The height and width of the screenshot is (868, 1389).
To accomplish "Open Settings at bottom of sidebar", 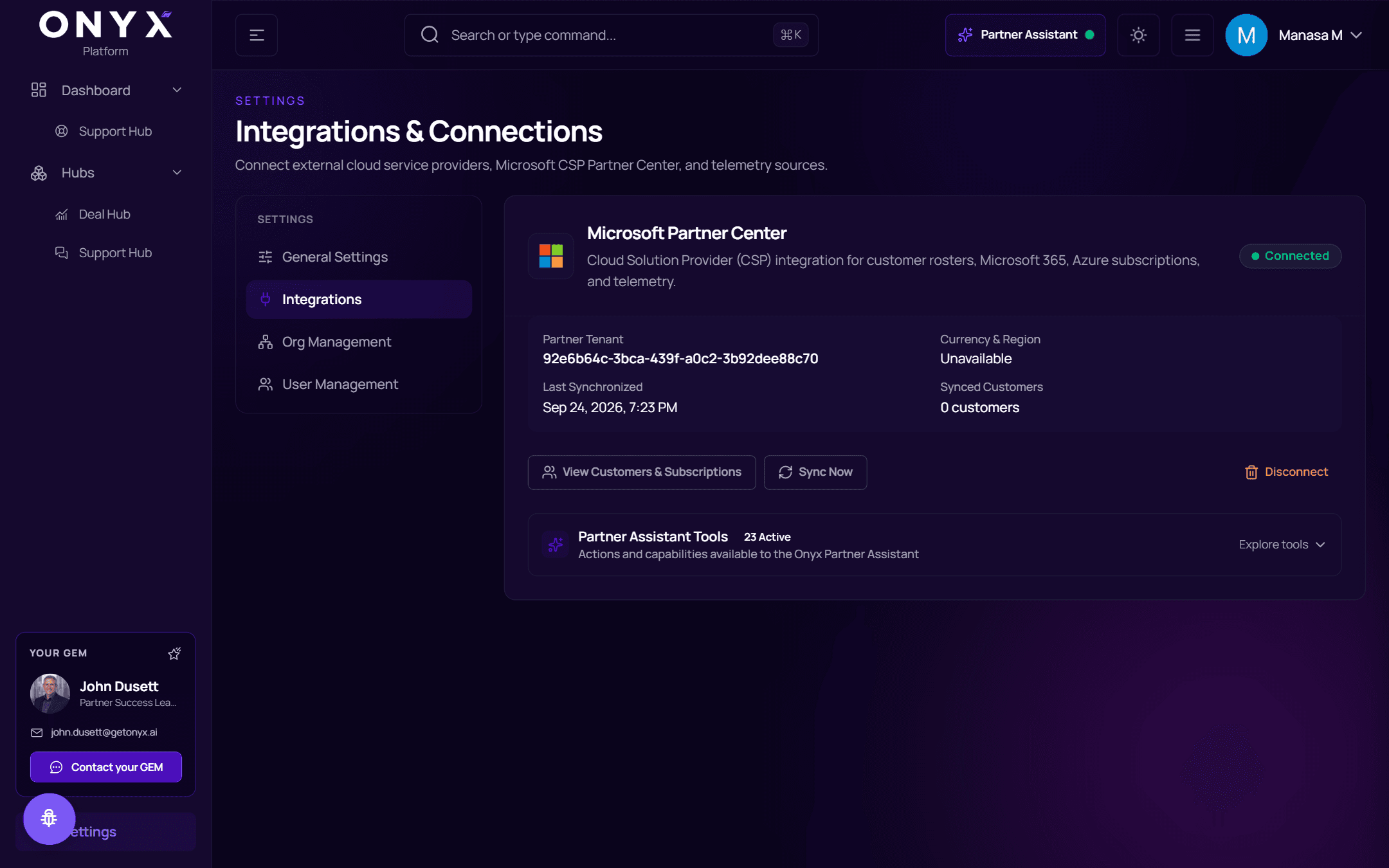I will point(105,831).
